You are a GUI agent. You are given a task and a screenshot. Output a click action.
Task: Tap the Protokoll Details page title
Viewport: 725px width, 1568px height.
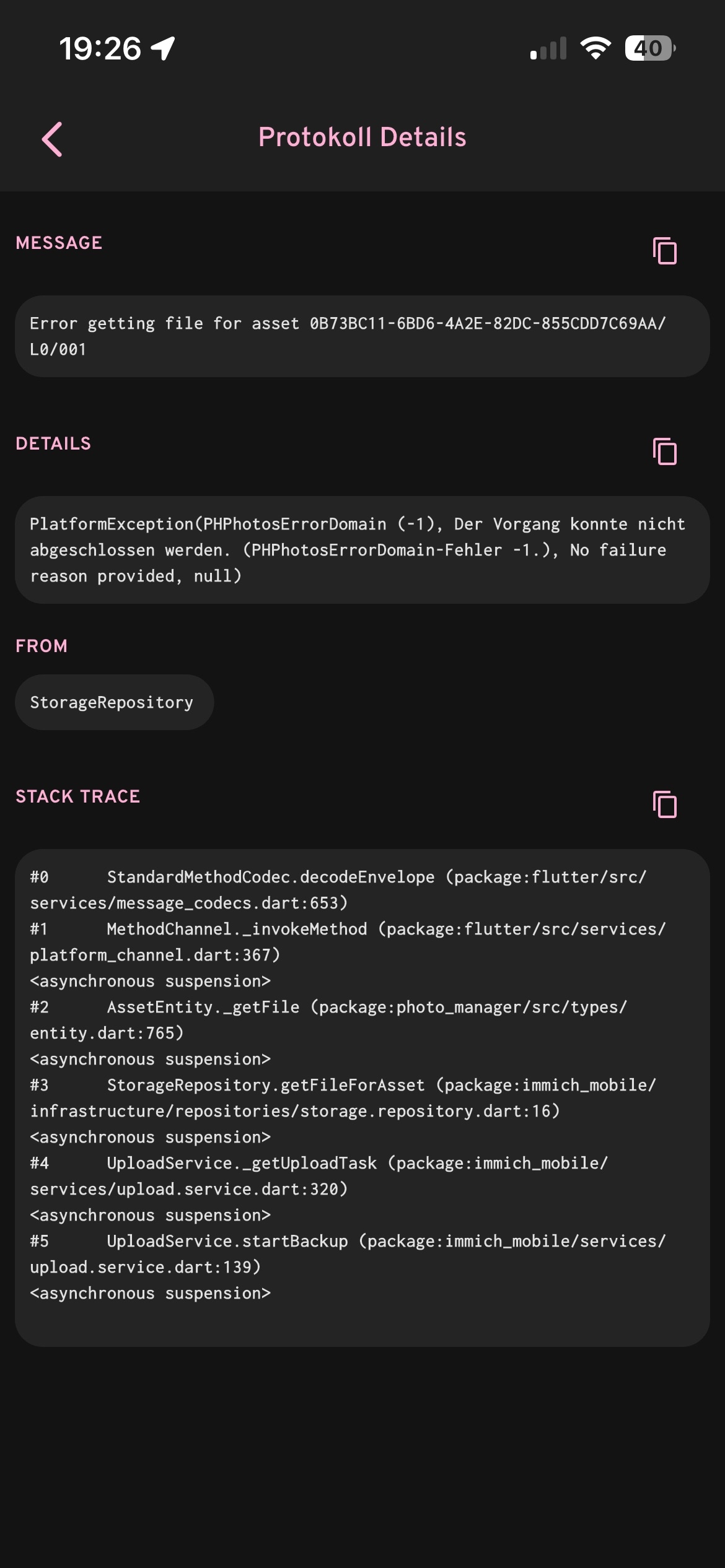point(362,137)
